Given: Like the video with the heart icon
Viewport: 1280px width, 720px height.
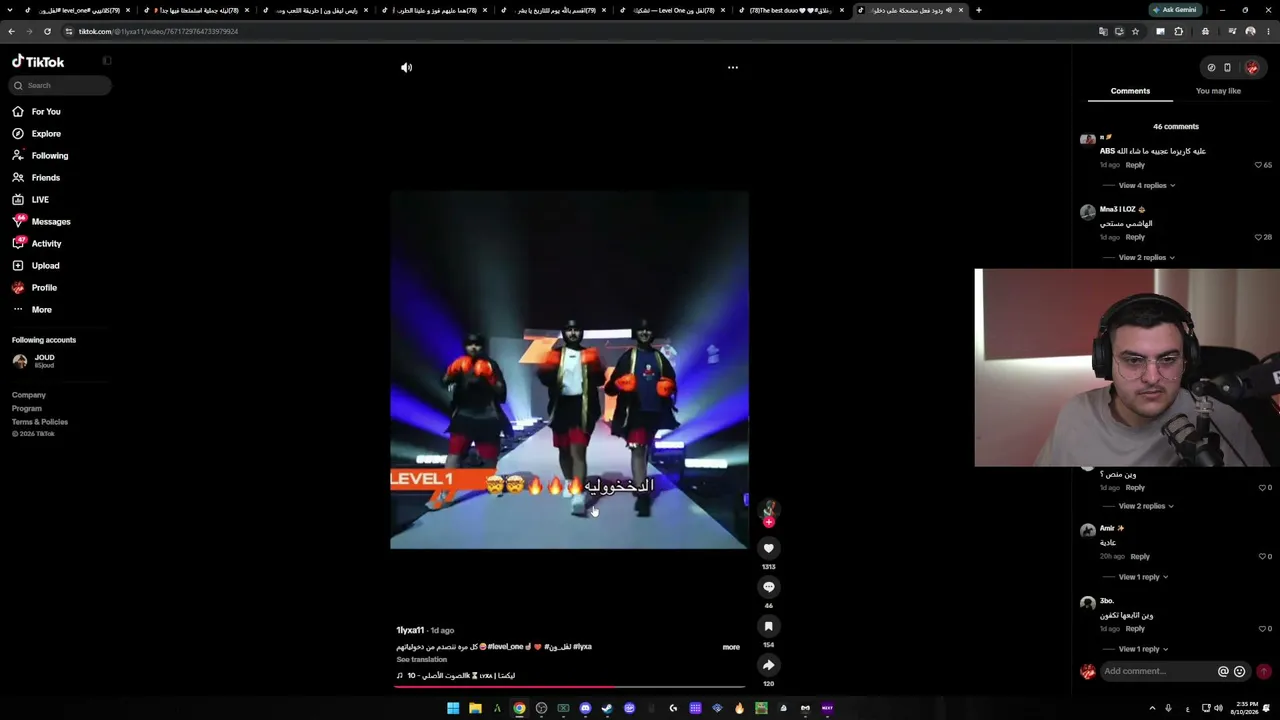Looking at the screenshot, I should point(768,548).
